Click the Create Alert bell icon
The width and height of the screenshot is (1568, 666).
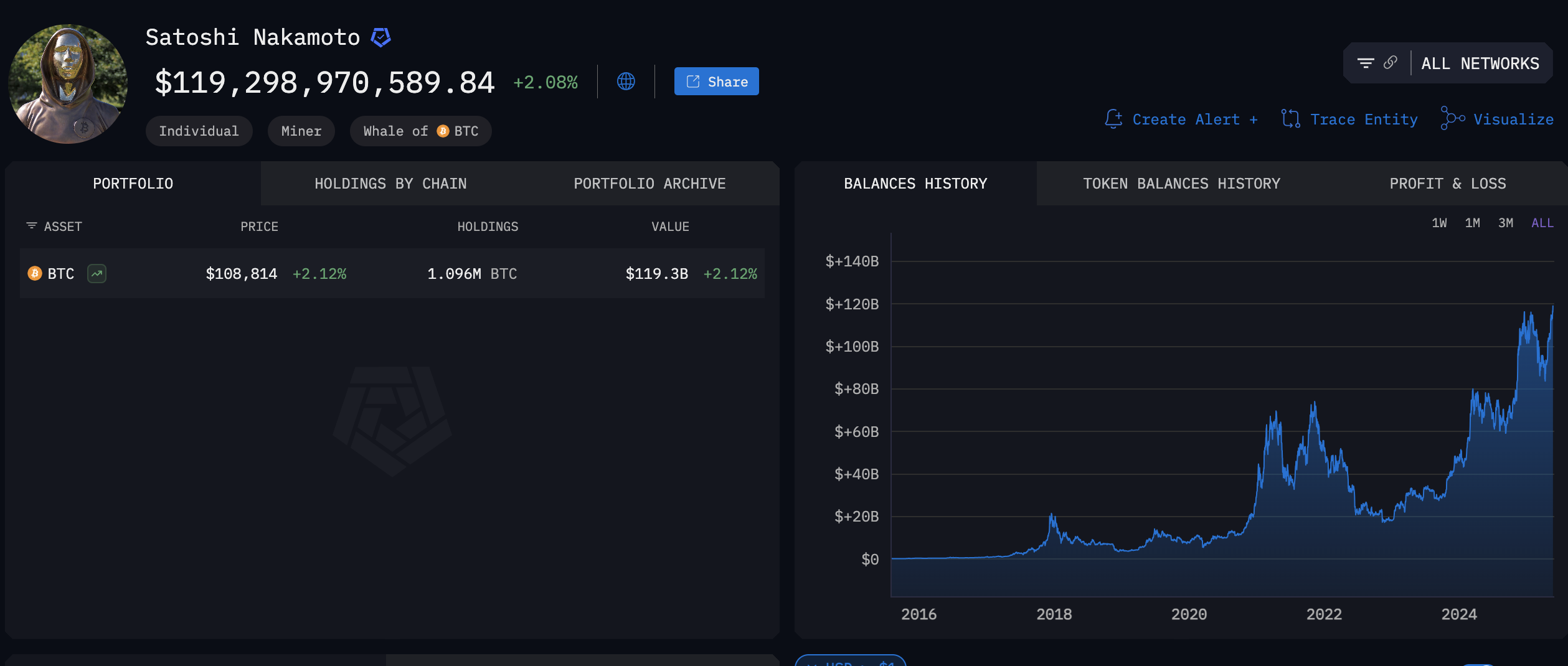pos(1113,119)
